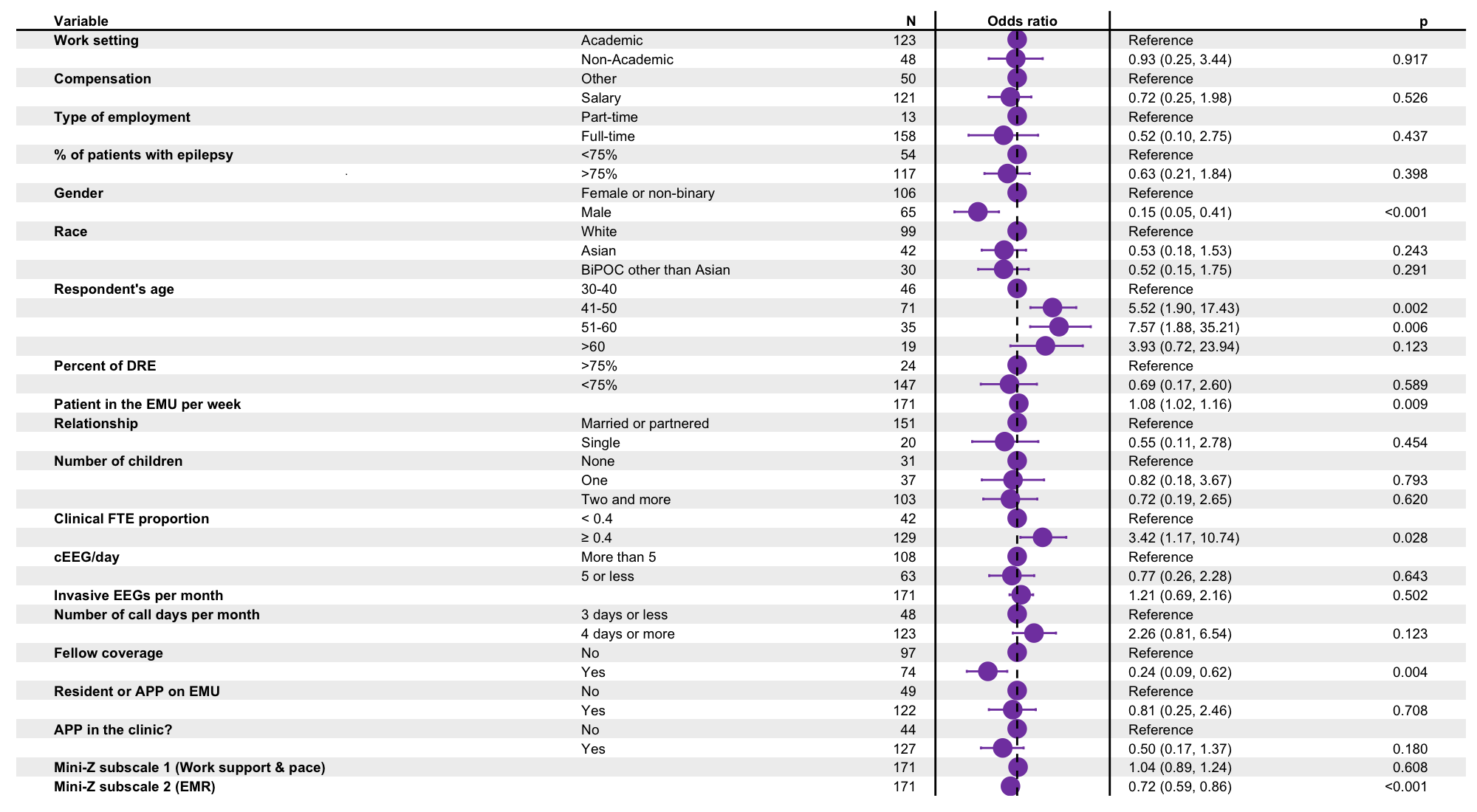1477x812 pixels.
Task: Click the N column header
Action: (x=911, y=21)
